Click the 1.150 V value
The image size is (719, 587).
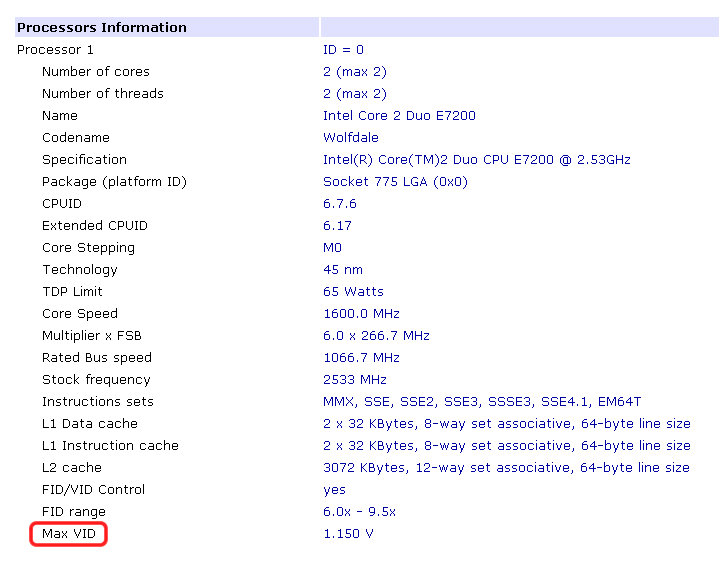[x=348, y=534]
